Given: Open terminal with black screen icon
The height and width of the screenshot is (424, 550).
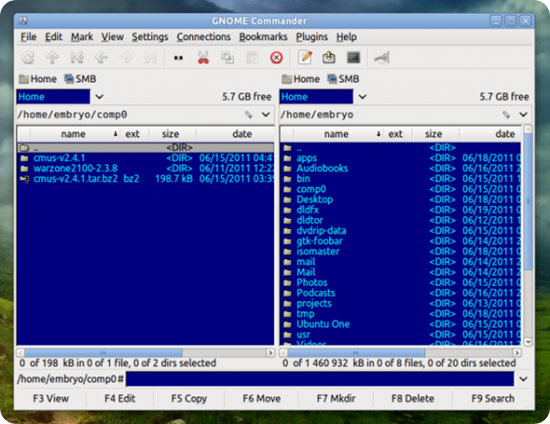Looking at the screenshot, I should [353, 58].
